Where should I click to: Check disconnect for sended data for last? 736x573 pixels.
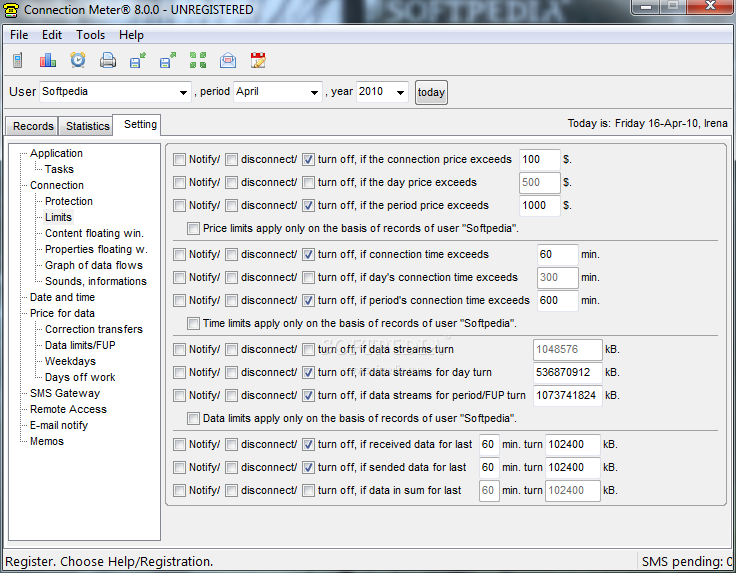231,467
